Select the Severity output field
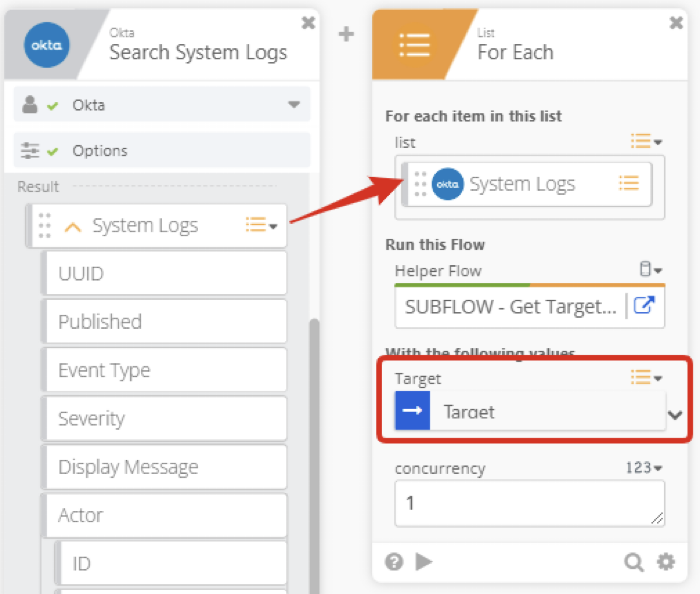 tap(164, 419)
